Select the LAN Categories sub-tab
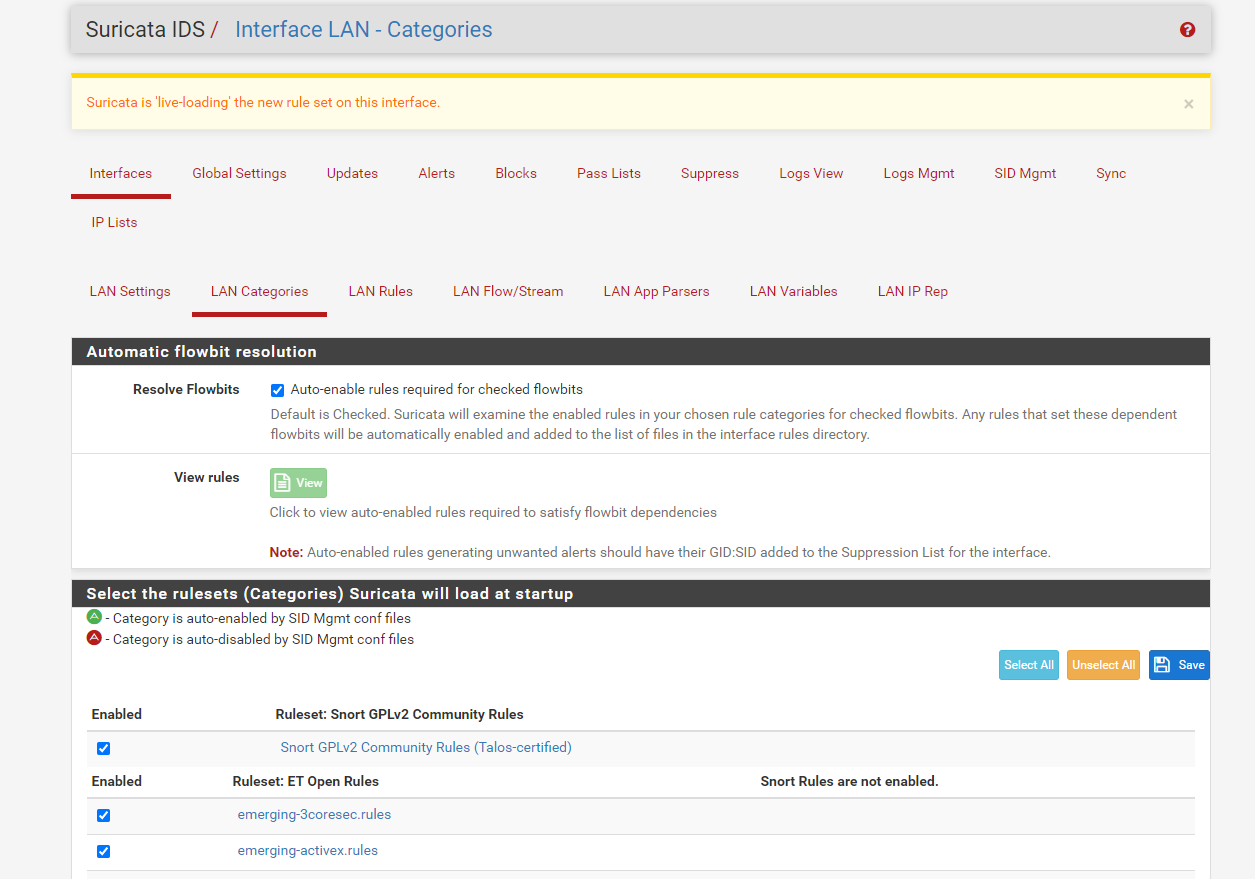The height and width of the screenshot is (879, 1255). (x=259, y=291)
